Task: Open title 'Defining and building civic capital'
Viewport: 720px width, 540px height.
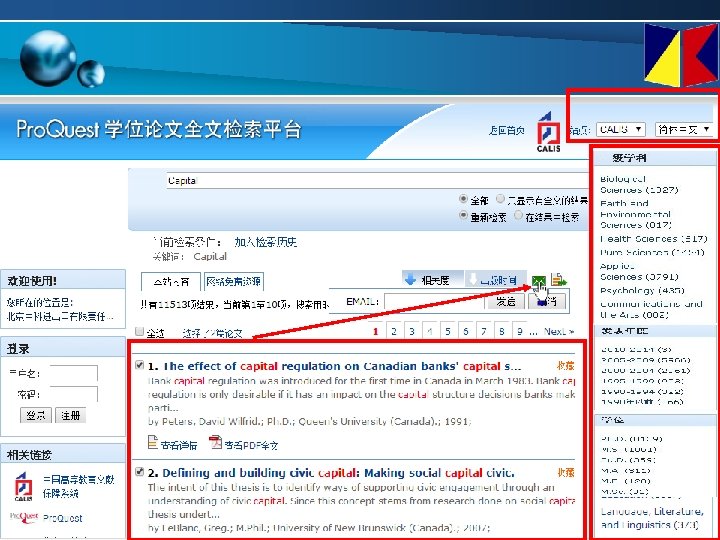Action: click(x=338, y=472)
